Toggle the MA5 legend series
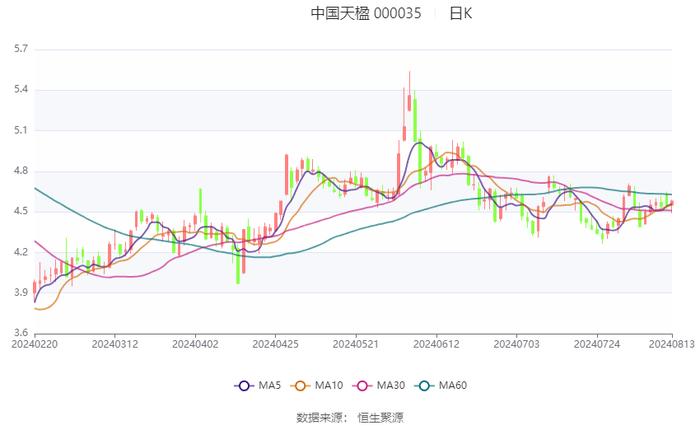 click(258, 385)
